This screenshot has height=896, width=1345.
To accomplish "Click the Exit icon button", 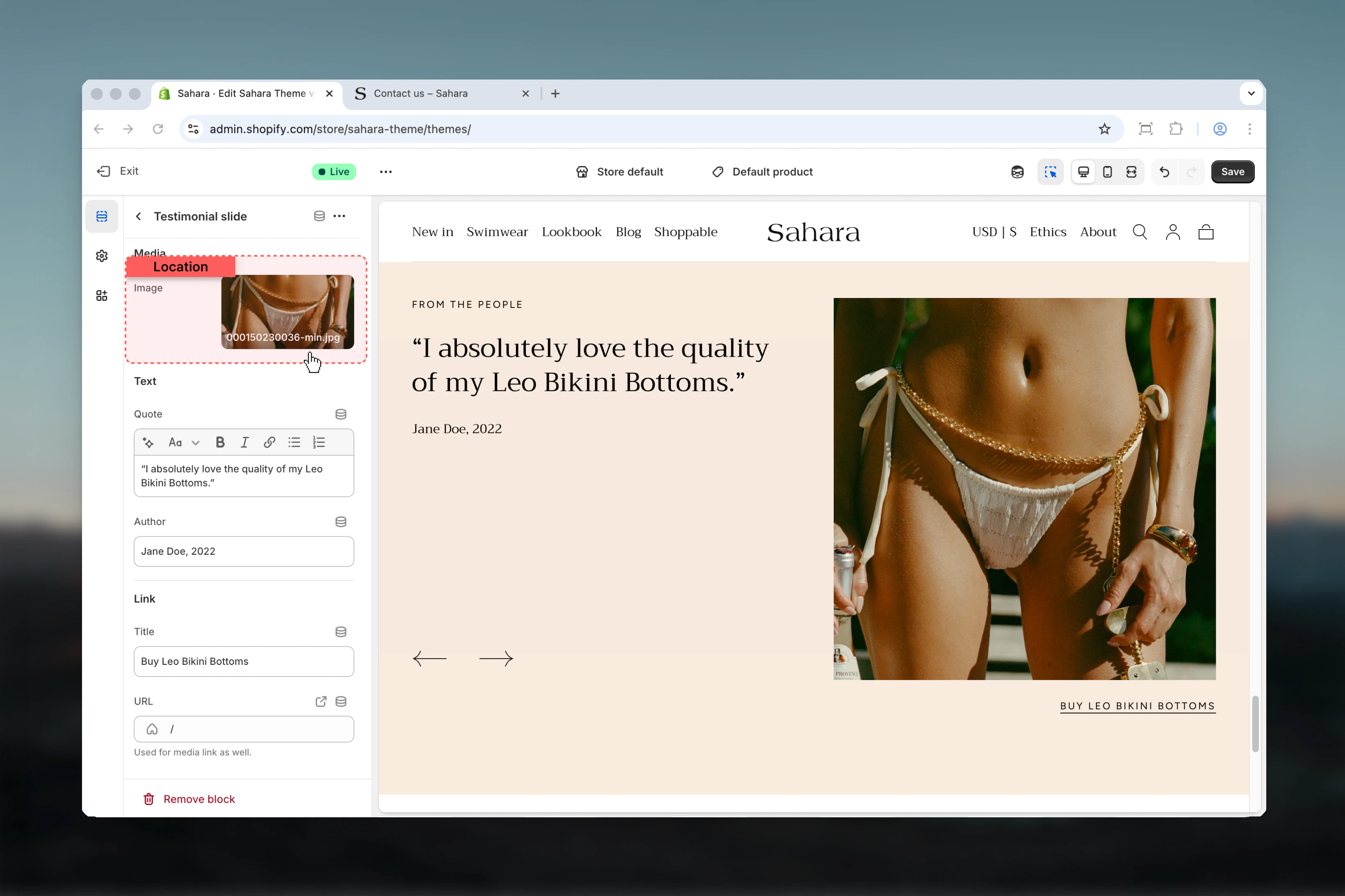I will [x=103, y=171].
